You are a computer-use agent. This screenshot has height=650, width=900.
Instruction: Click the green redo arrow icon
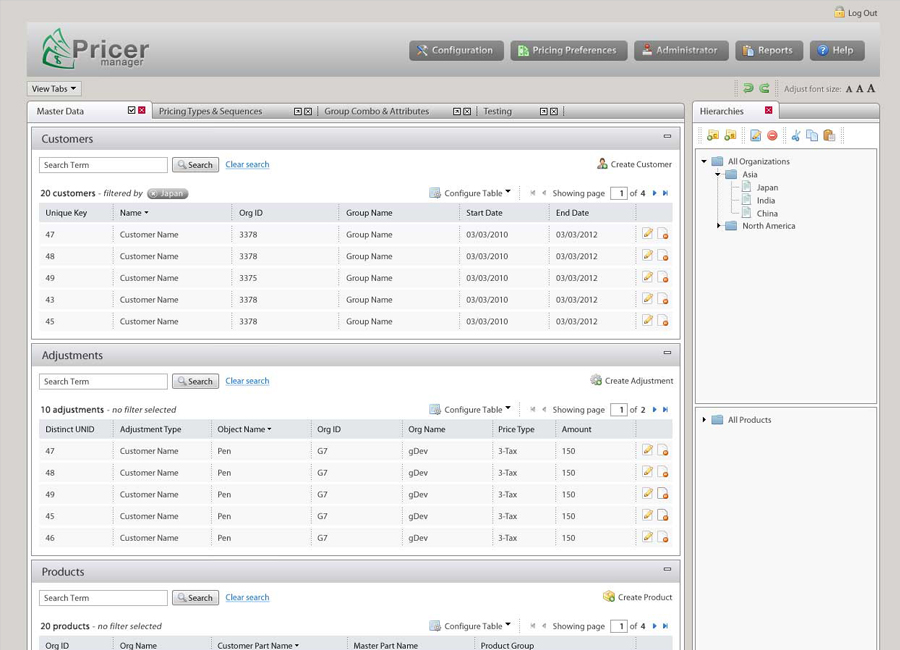[x=764, y=89]
